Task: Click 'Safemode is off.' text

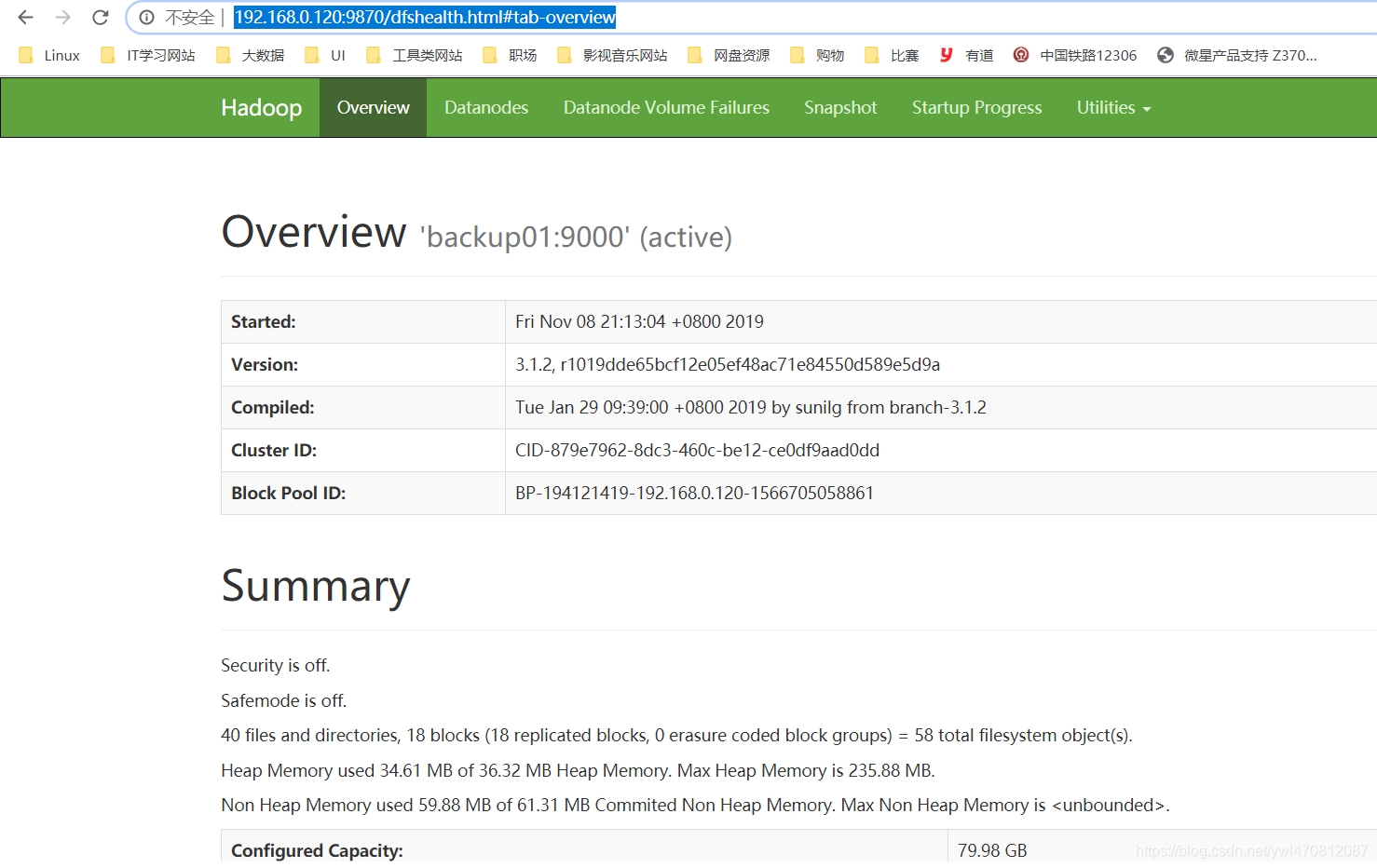Action: pos(284,700)
